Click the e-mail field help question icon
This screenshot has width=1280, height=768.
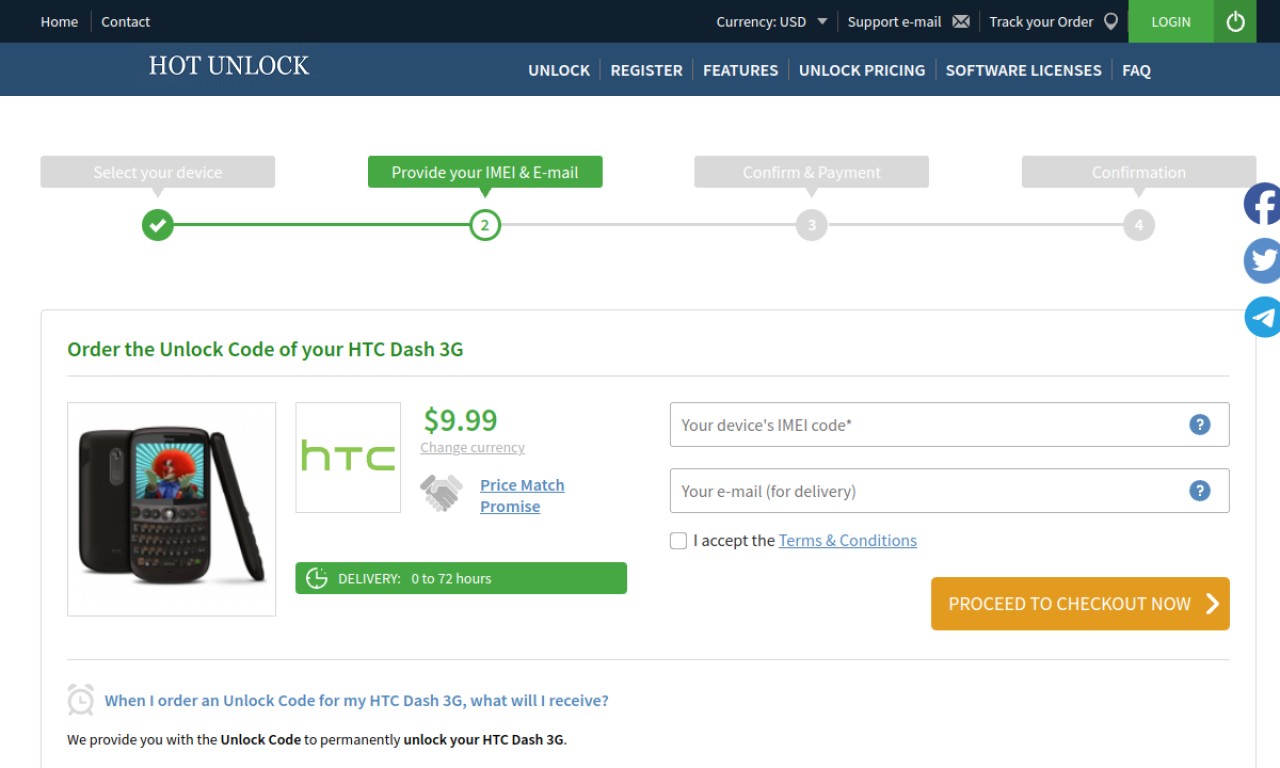tap(1199, 490)
